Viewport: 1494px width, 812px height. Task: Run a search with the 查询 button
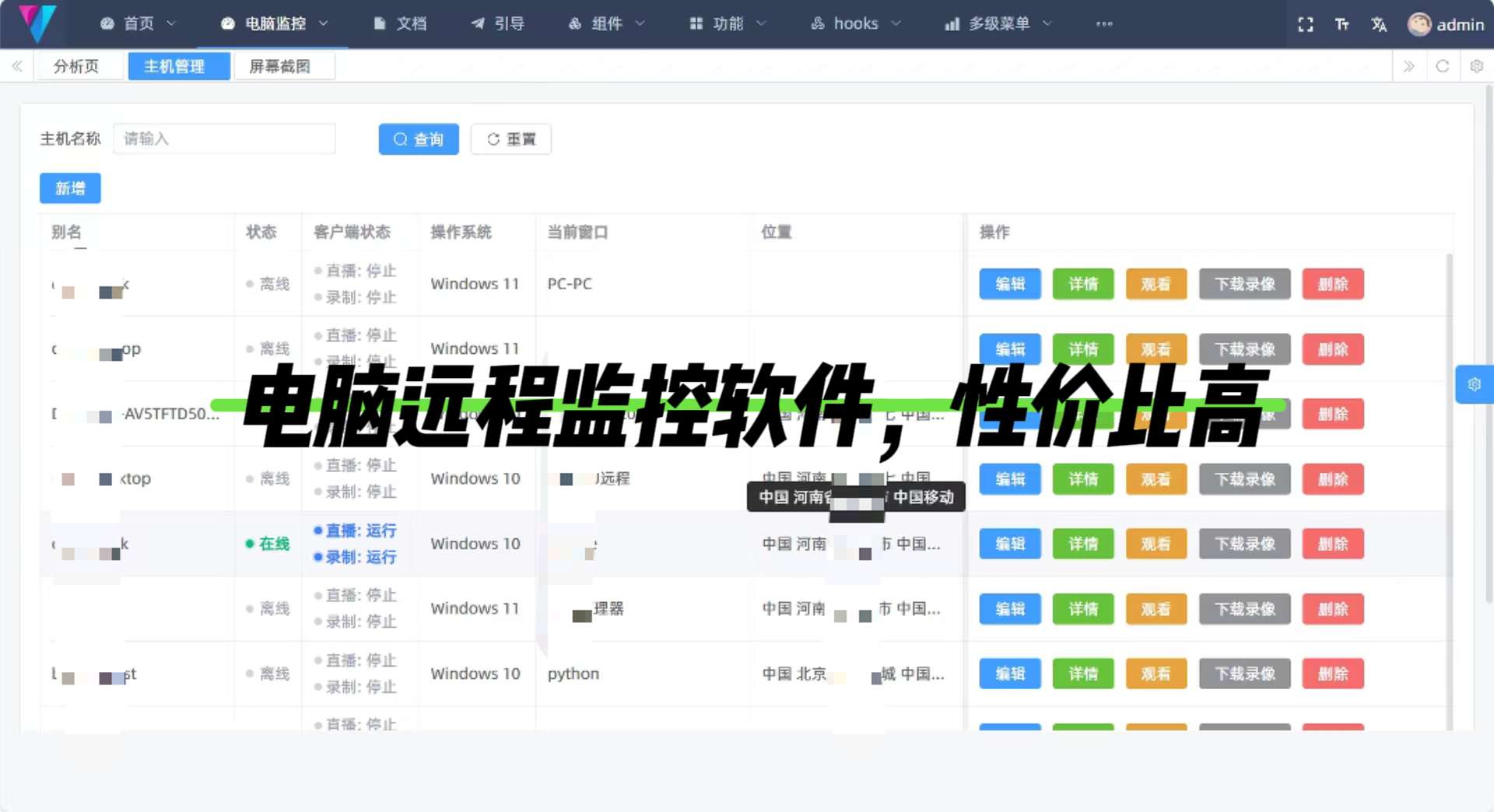pyautogui.click(x=418, y=139)
